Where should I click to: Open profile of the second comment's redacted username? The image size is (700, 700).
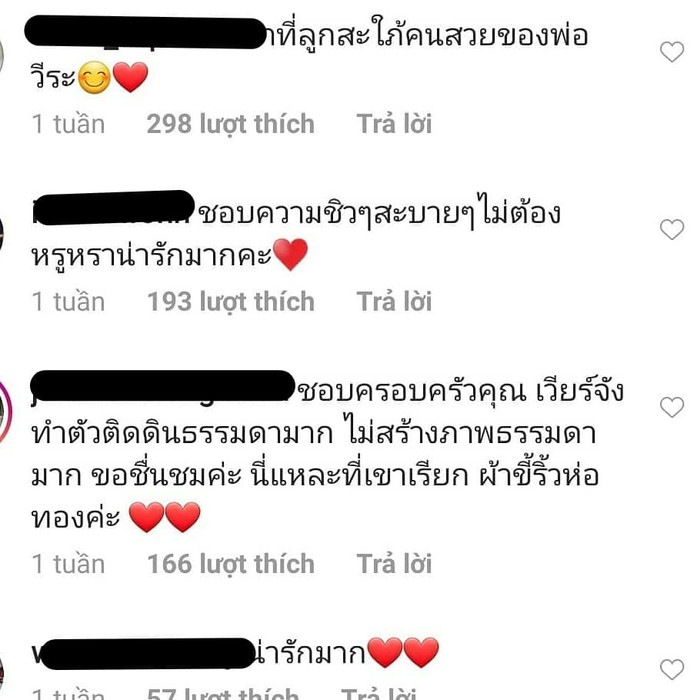click(x=113, y=208)
